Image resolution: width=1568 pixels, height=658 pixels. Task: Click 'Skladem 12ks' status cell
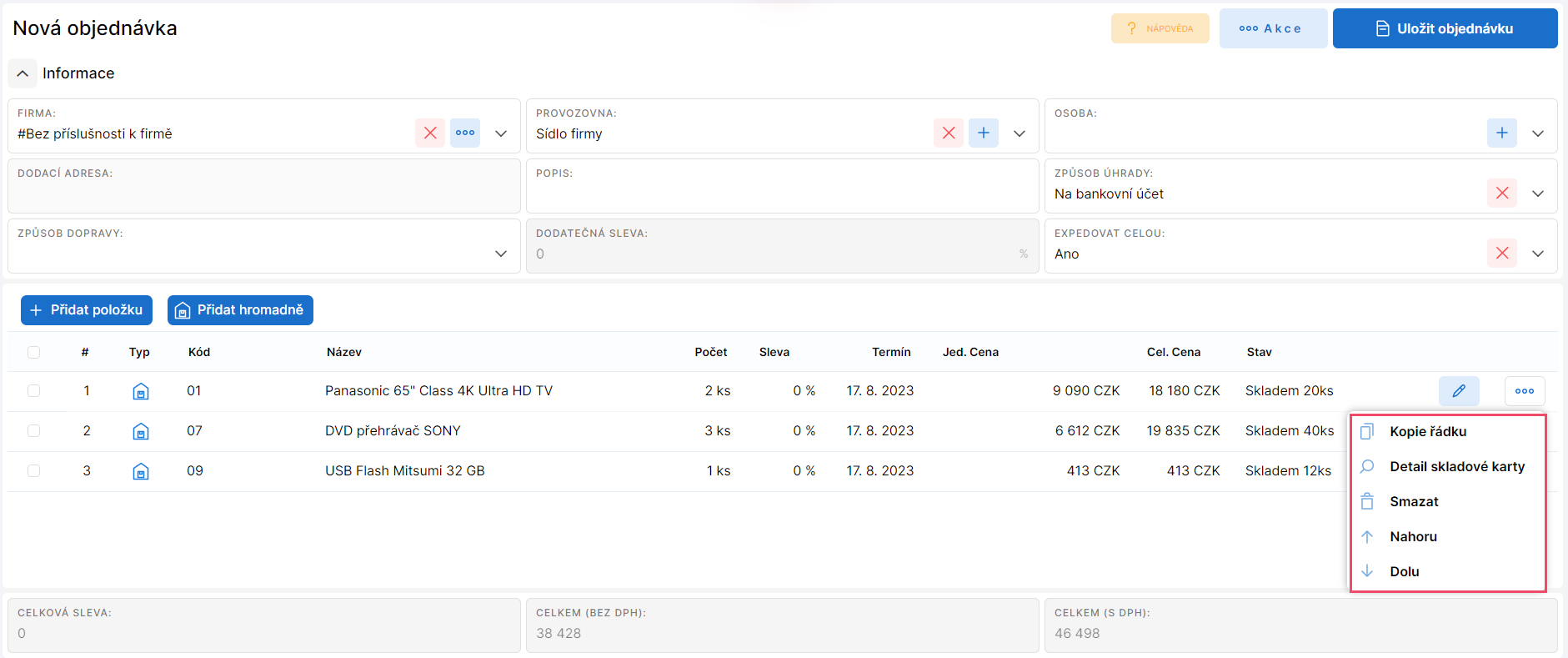[x=1289, y=470]
